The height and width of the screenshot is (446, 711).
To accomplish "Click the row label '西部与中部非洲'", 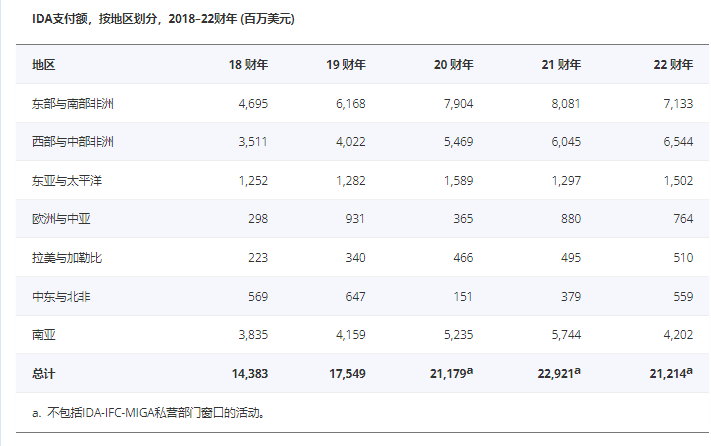I will coord(73,142).
